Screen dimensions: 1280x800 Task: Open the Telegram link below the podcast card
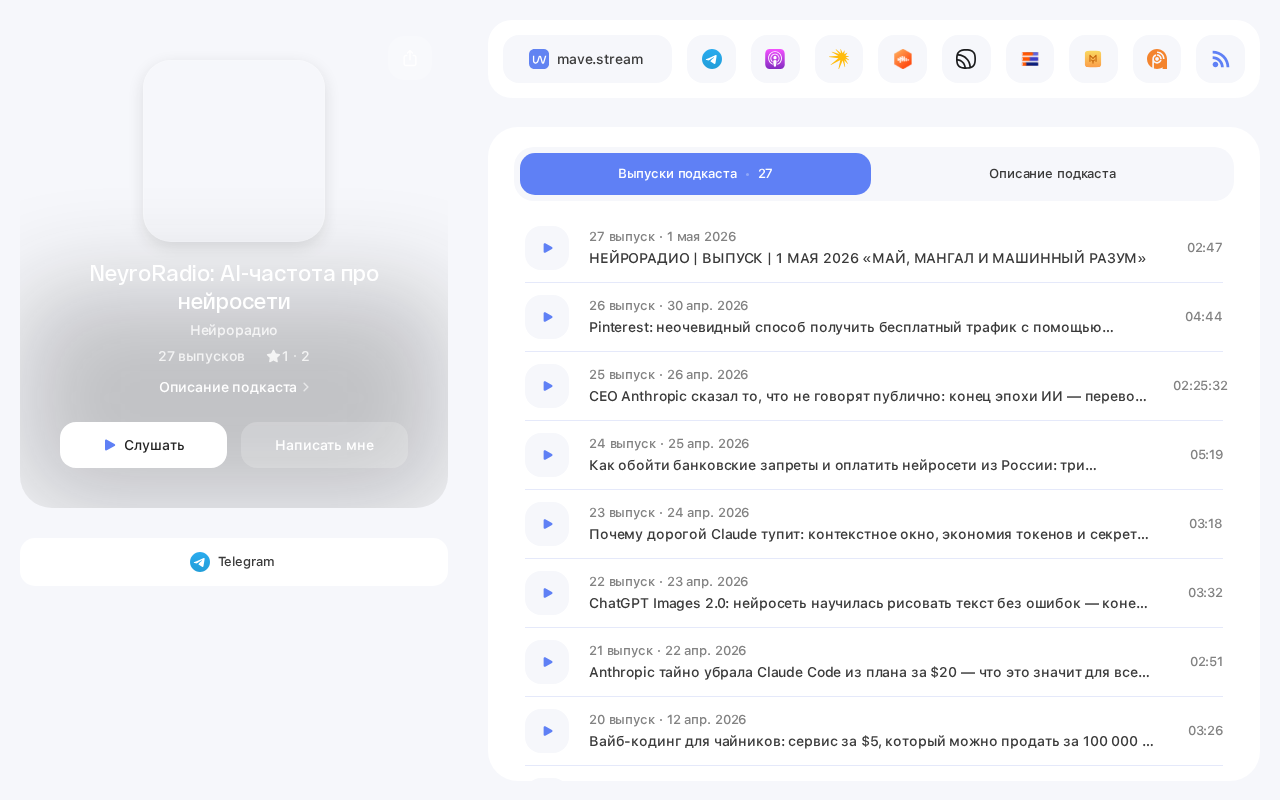click(x=234, y=562)
